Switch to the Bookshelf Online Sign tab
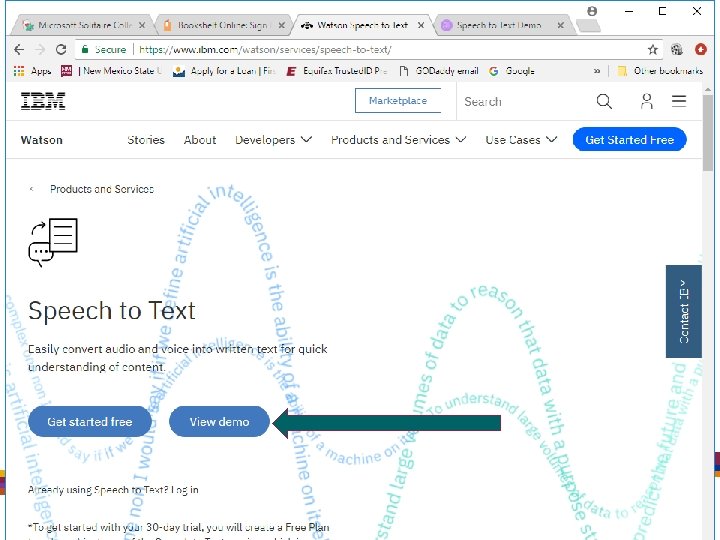 [222, 25]
